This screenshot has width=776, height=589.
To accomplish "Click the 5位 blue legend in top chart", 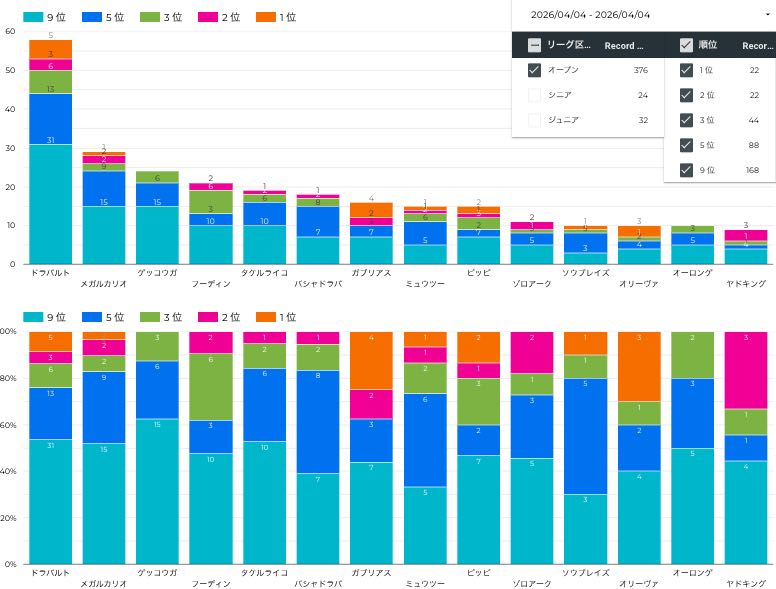I will pos(102,17).
